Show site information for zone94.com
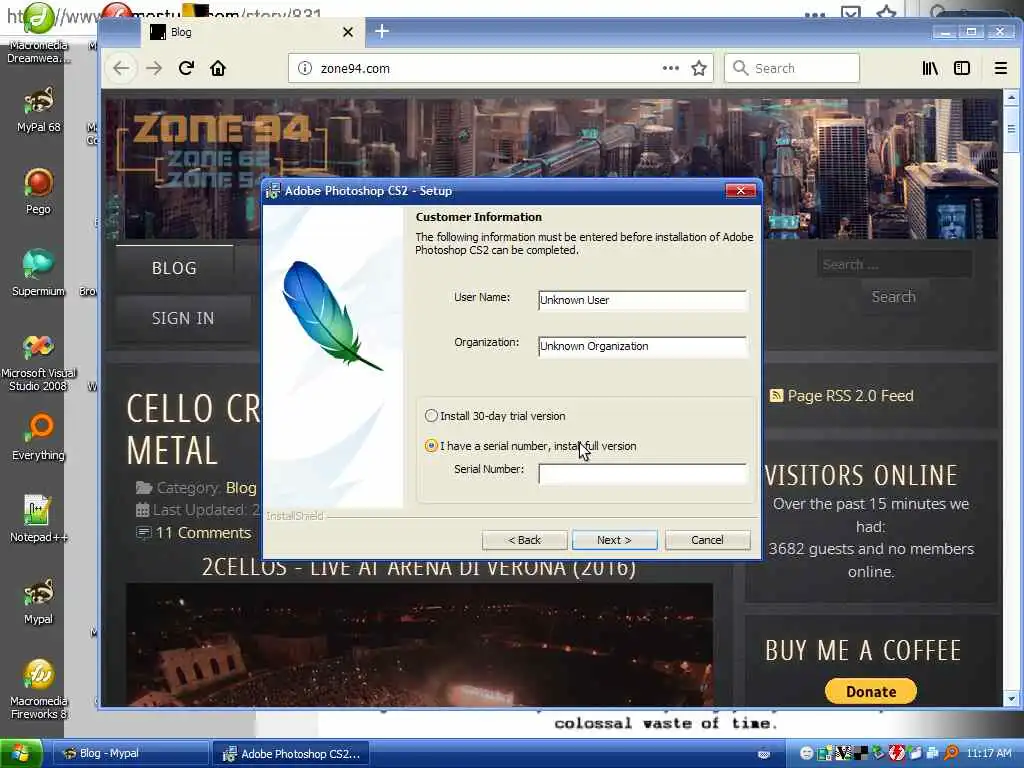 [x=304, y=68]
